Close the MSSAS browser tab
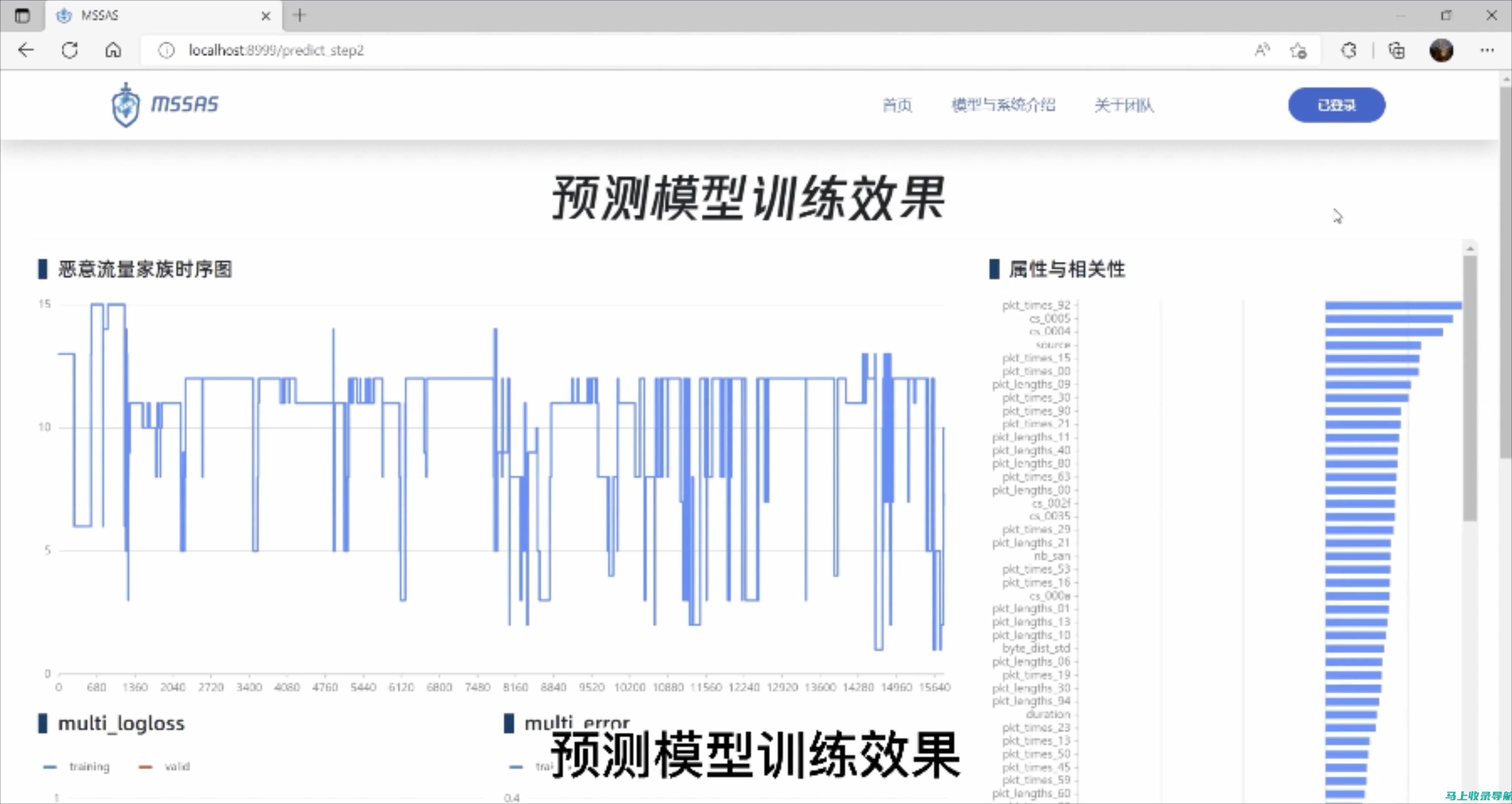Image resolution: width=1512 pixels, height=804 pixels. click(x=266, y=16)
